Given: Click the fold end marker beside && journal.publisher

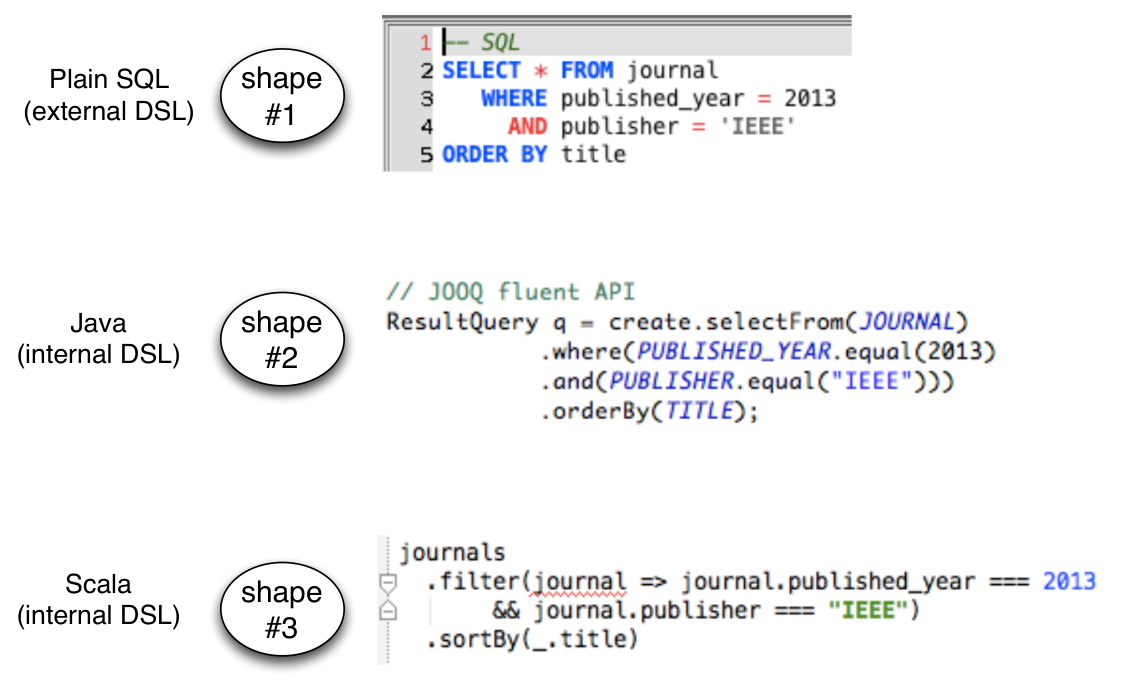Looking at the screenshot, I should point(388,611).
